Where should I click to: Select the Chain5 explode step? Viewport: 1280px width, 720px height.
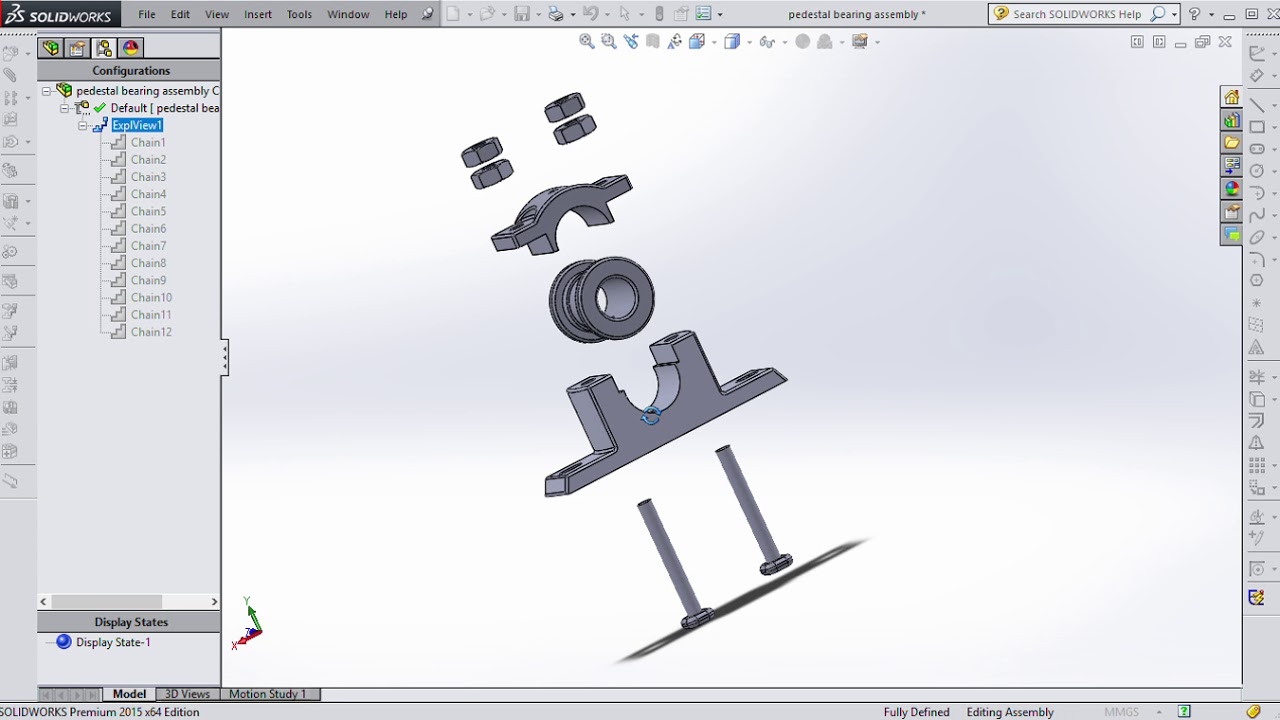point(148,212)
